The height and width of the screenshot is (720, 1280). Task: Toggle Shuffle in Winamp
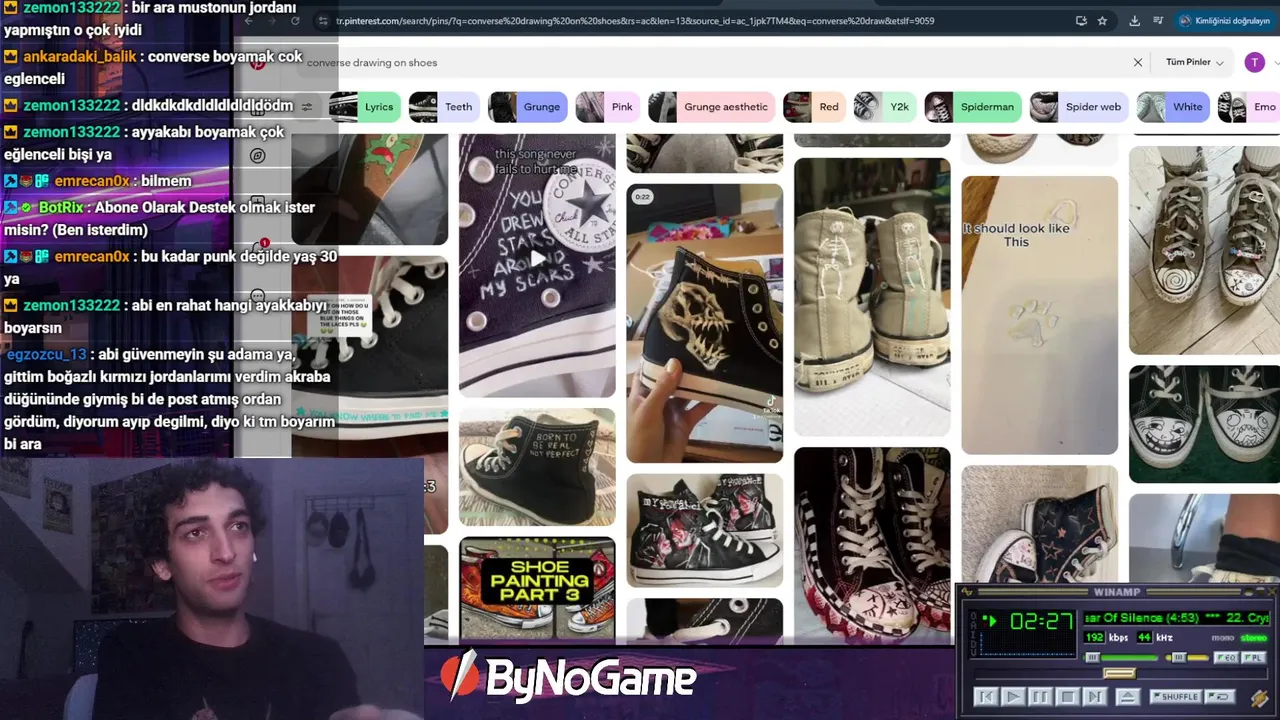pyautogui.click(x=1174, y=697)
